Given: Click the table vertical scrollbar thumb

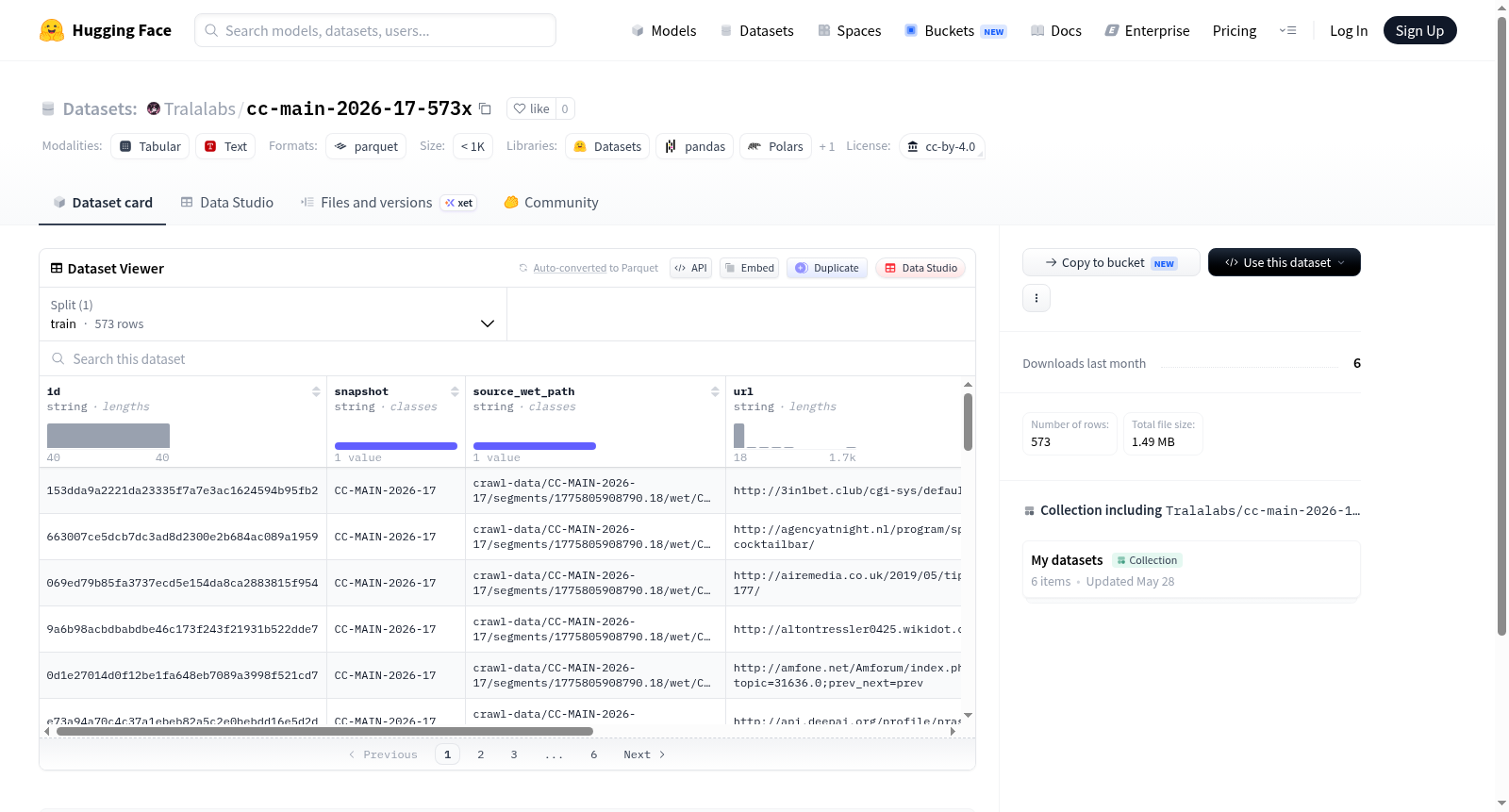Looking at the screenshot, I should point(968,422).
